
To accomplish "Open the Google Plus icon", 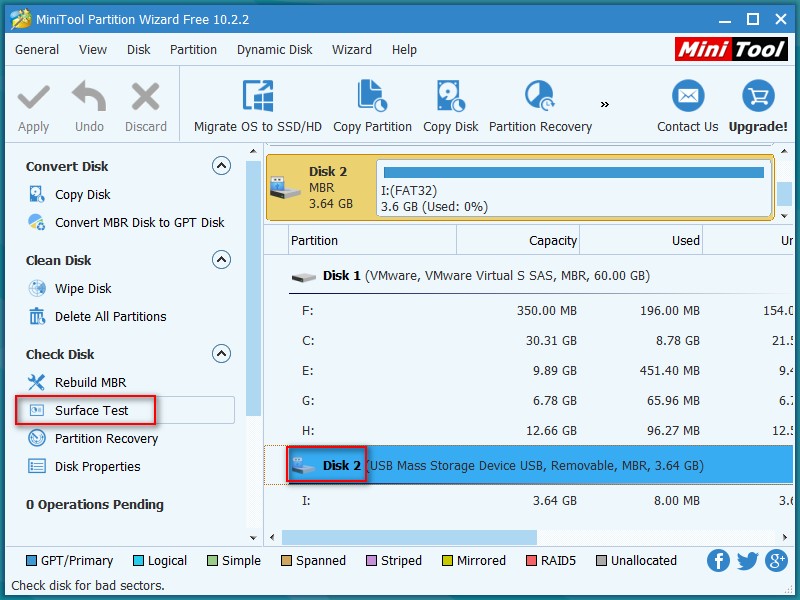I will pos(777,560).
